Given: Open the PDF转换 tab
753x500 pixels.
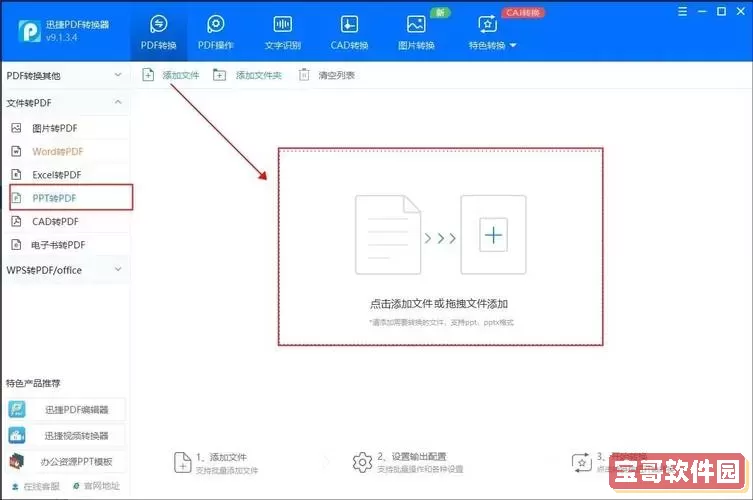Looking at the screenshot, I should (x=158, y=33).
